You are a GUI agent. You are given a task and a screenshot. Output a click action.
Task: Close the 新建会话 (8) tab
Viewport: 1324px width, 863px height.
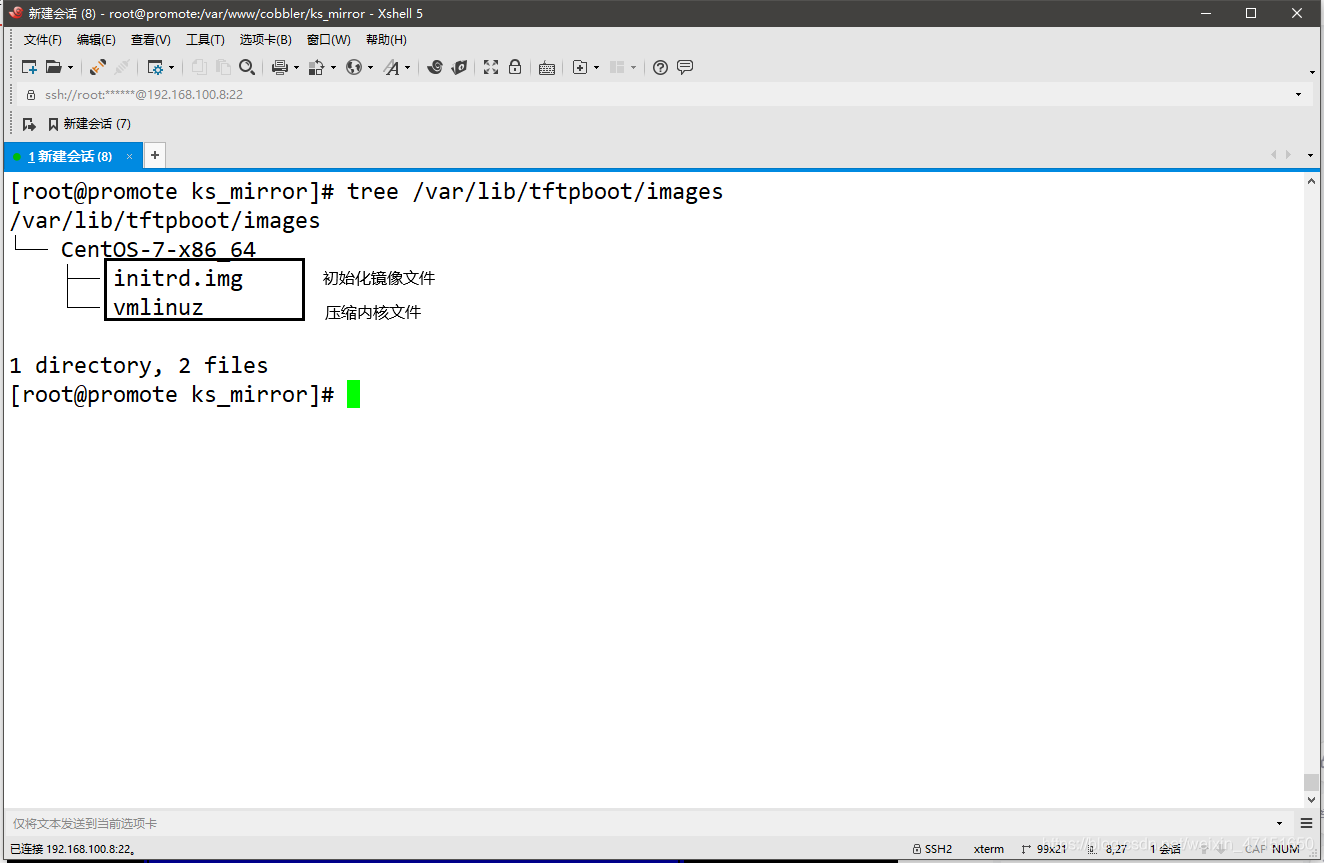[129, 156]
